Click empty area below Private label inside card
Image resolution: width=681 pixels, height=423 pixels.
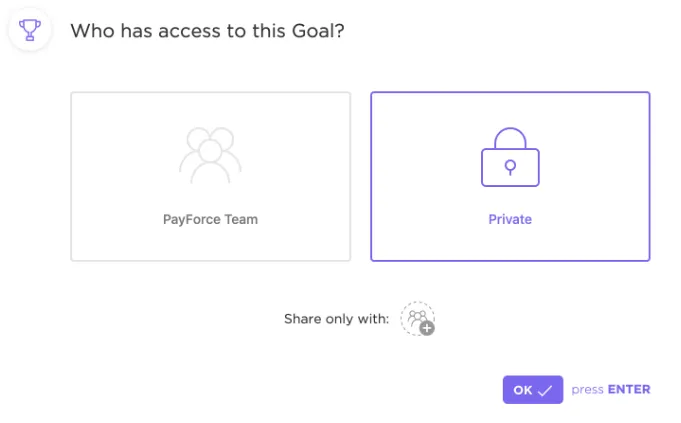click(x=510, y=243)
